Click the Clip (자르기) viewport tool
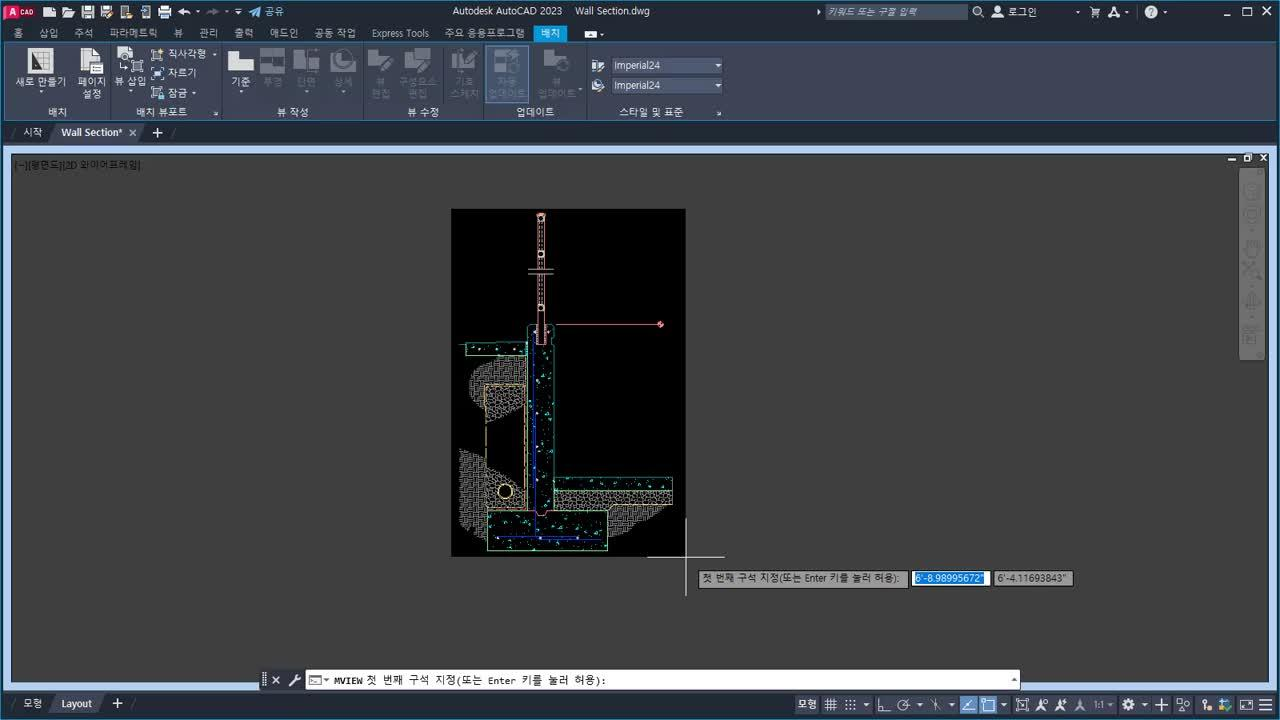This screenshot has width=1280, height=720. click(x=174, y=73)
